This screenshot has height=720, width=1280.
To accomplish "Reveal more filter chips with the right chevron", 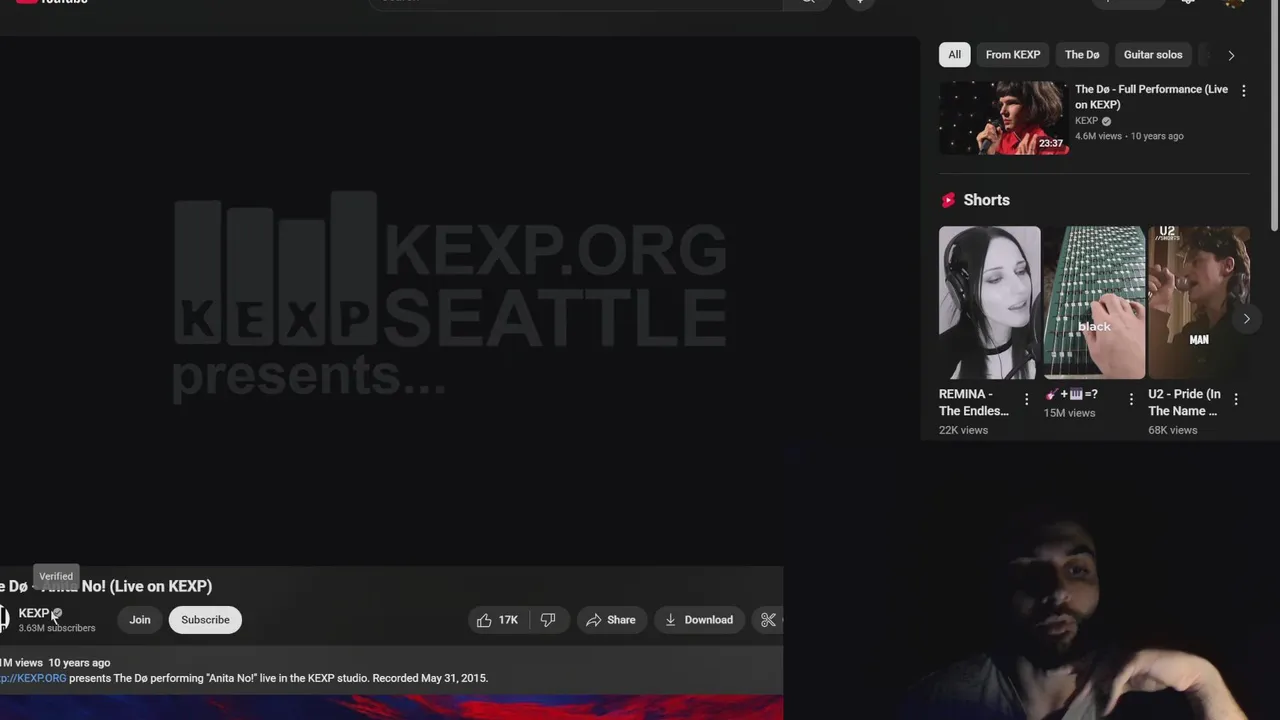I will [1231, 55].
